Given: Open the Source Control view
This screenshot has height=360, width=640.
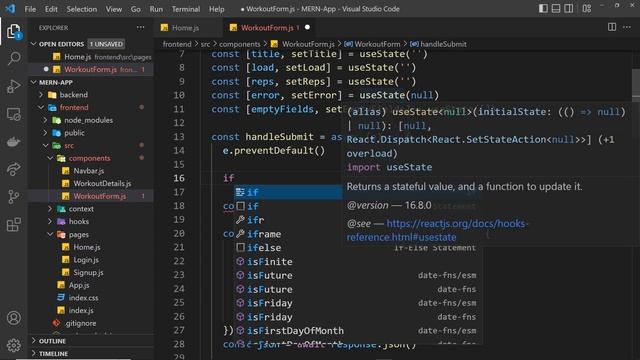Looking at the screenshot, I should click(13, 197).
